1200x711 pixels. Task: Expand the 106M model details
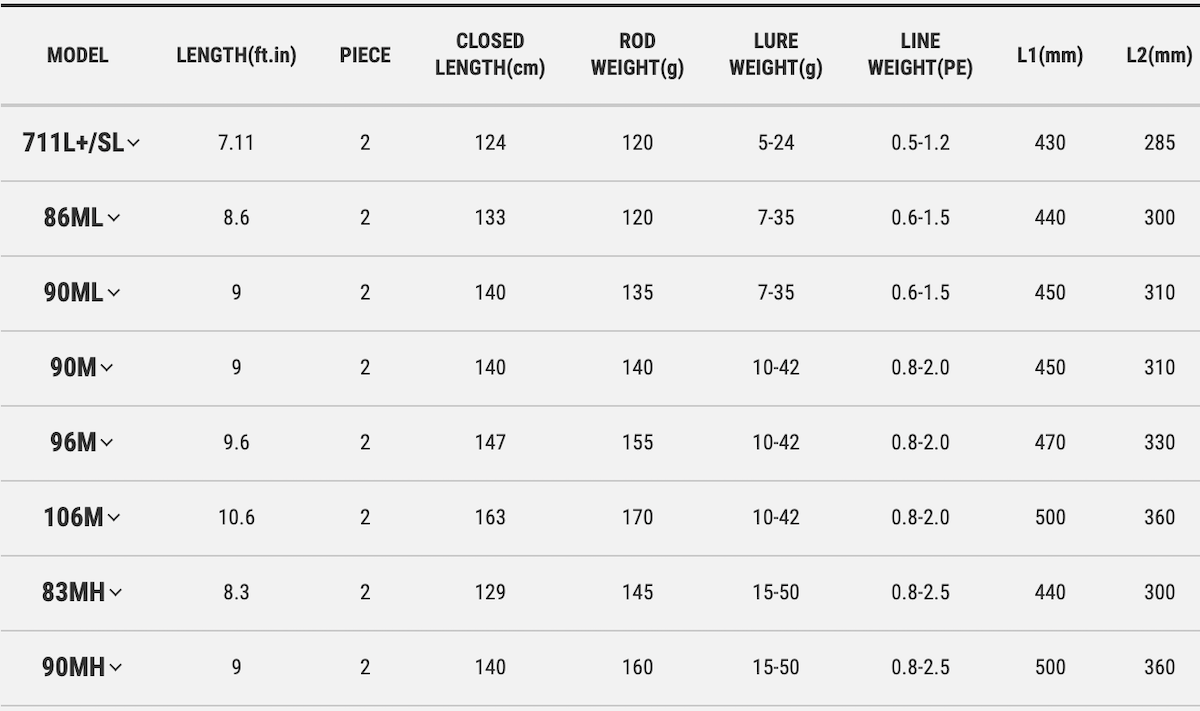point(113,518)
